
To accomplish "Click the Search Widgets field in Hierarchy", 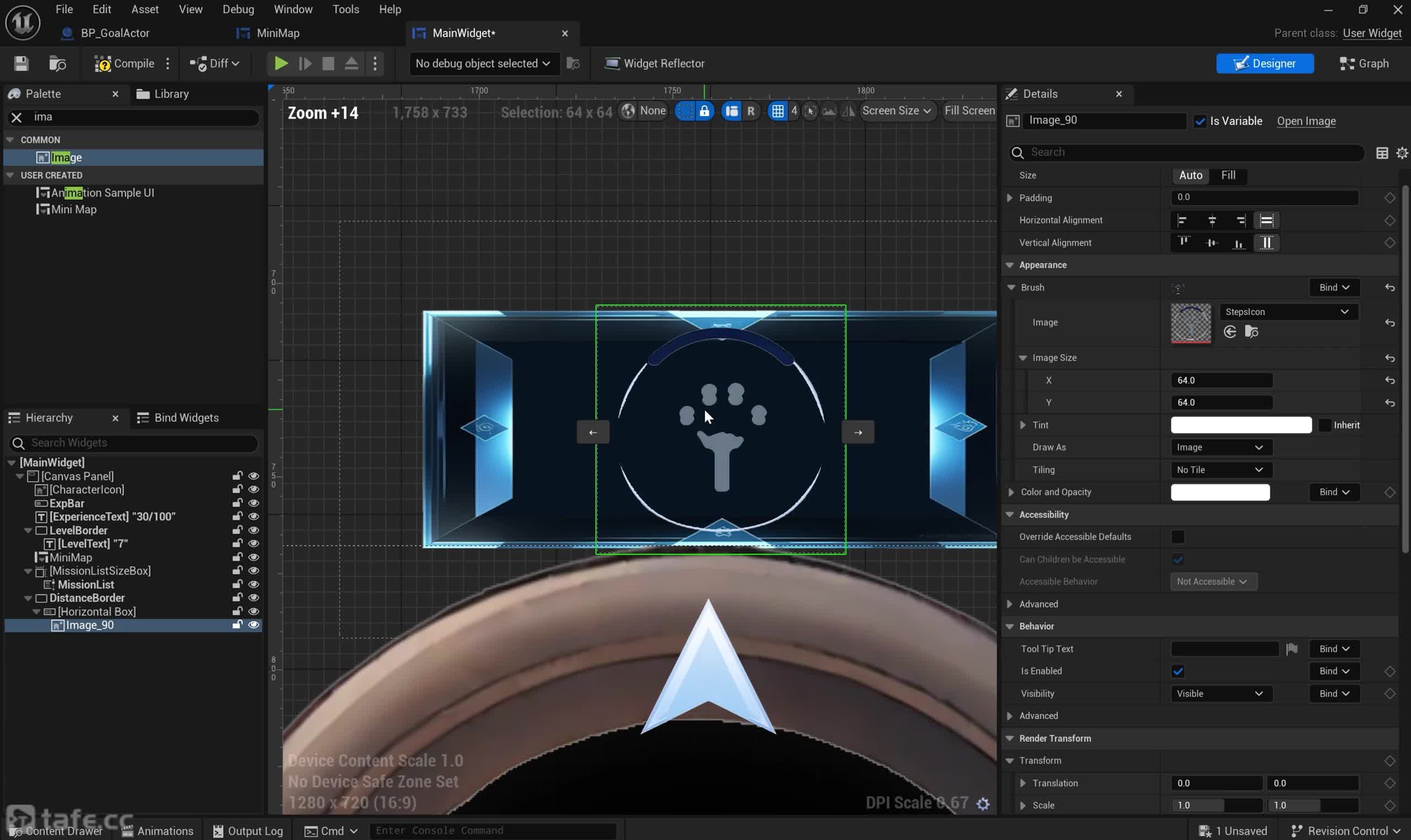I will click(x=133, y=443).
